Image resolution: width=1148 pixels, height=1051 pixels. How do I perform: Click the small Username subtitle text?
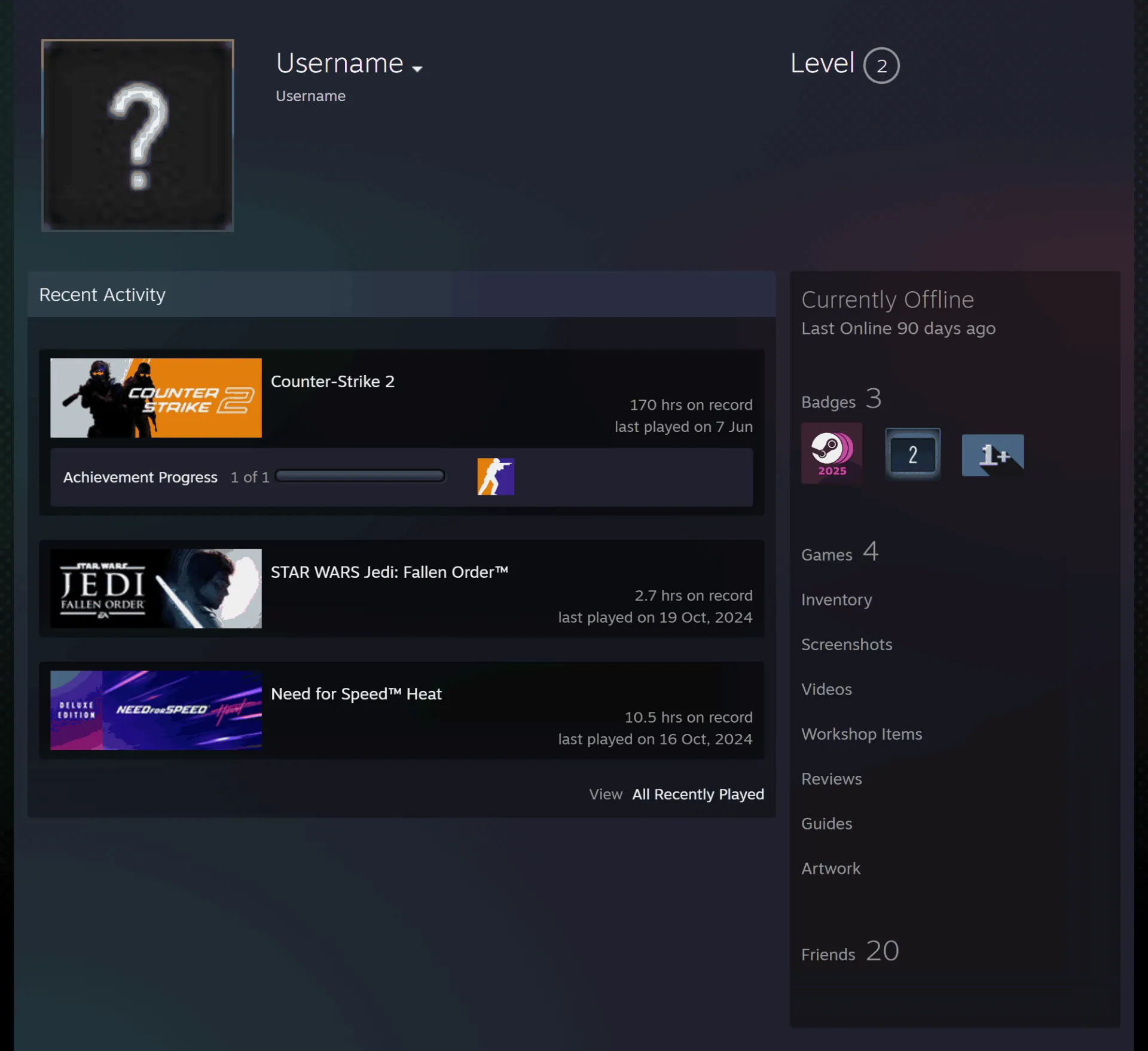pos(311,96)
